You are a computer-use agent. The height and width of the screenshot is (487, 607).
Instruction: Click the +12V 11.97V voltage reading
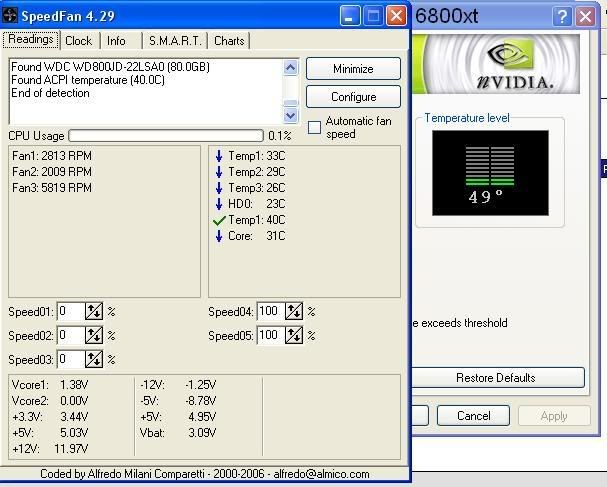coord(50,449)
